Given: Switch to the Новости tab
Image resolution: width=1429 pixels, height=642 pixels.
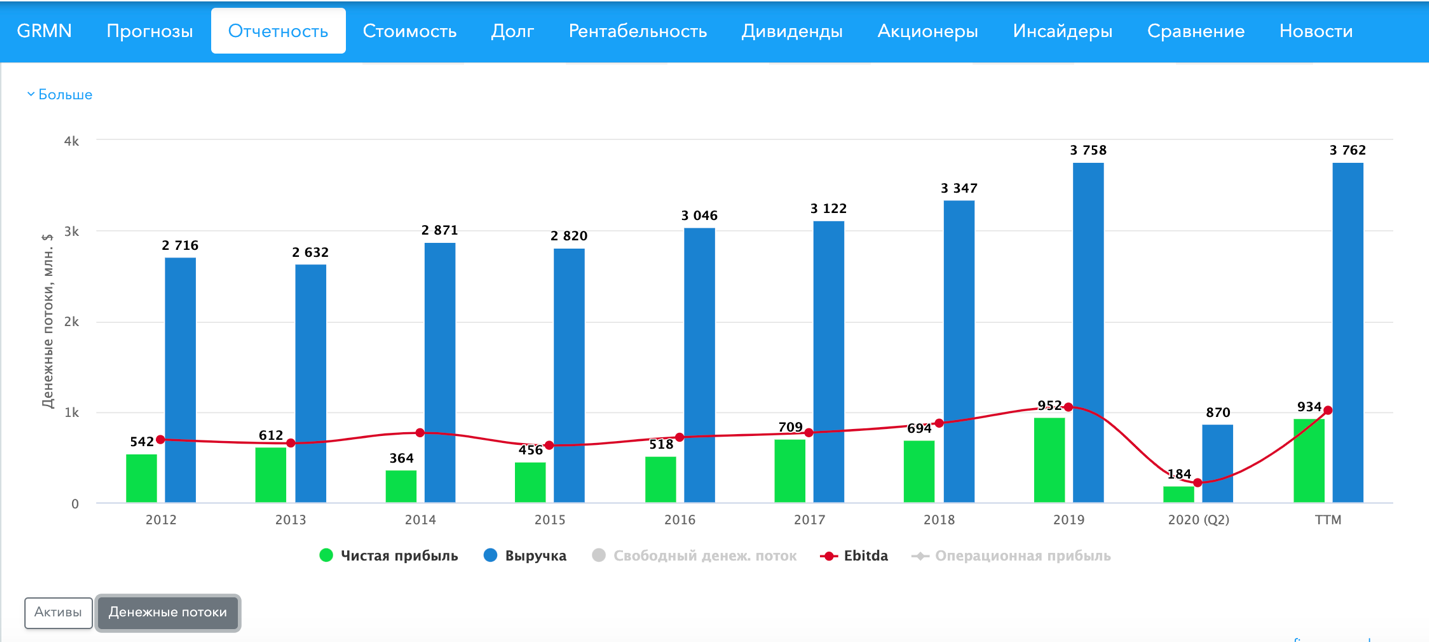Looking at the screenshot, I should tap(1315, 31).
